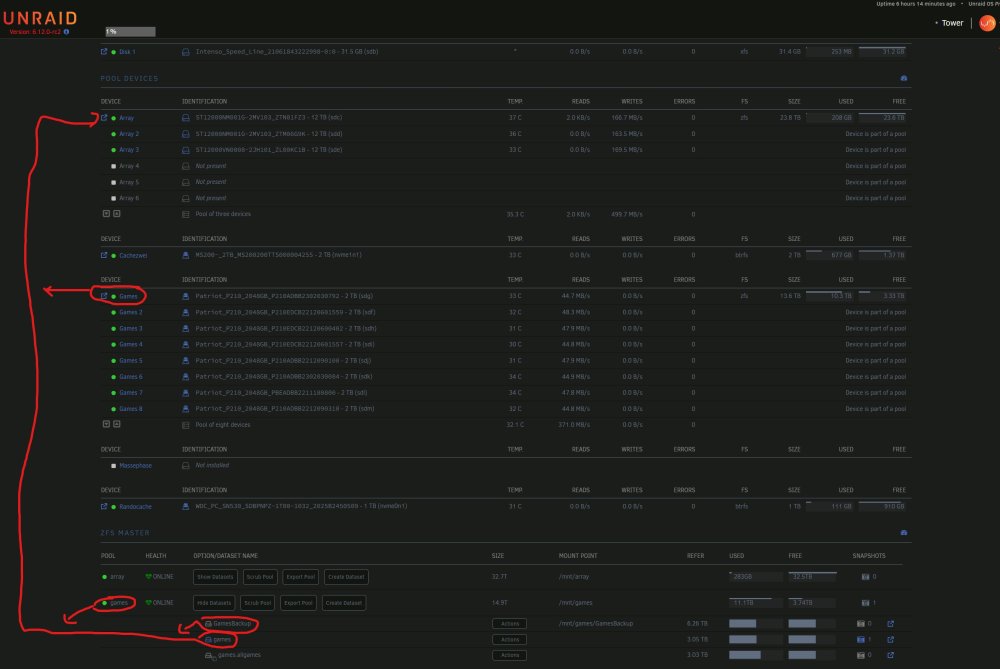
Task: Click Export Pool for games pool
Action: (x=298, y=603)
